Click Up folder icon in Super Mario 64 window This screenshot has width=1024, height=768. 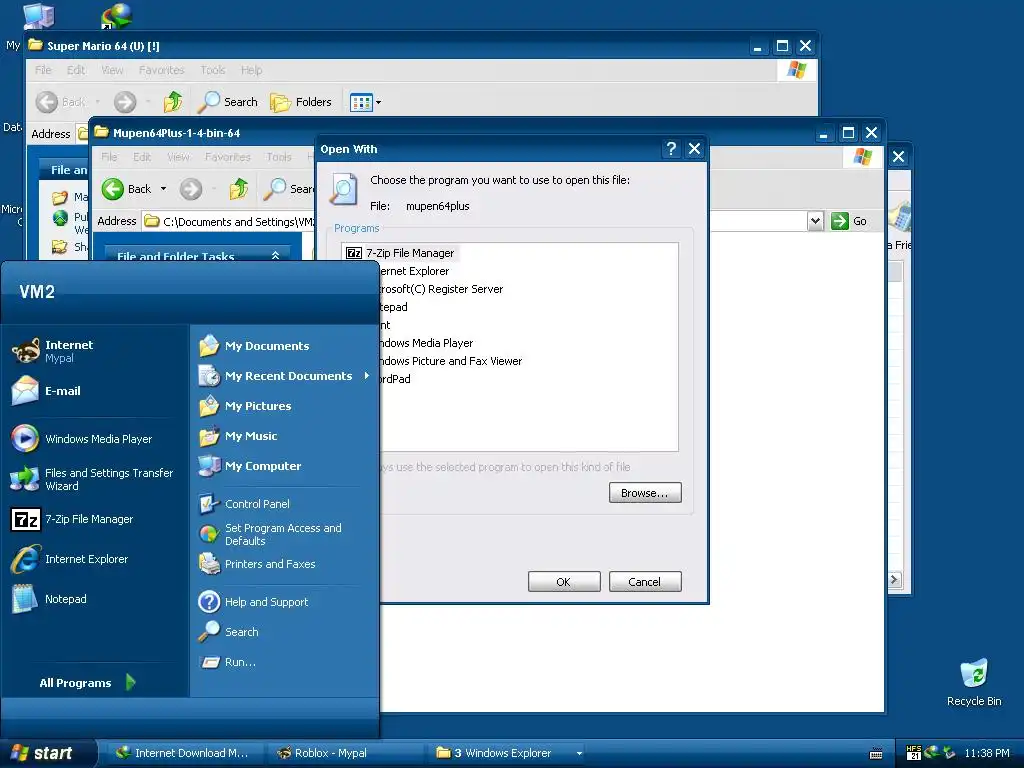[173, 102]
